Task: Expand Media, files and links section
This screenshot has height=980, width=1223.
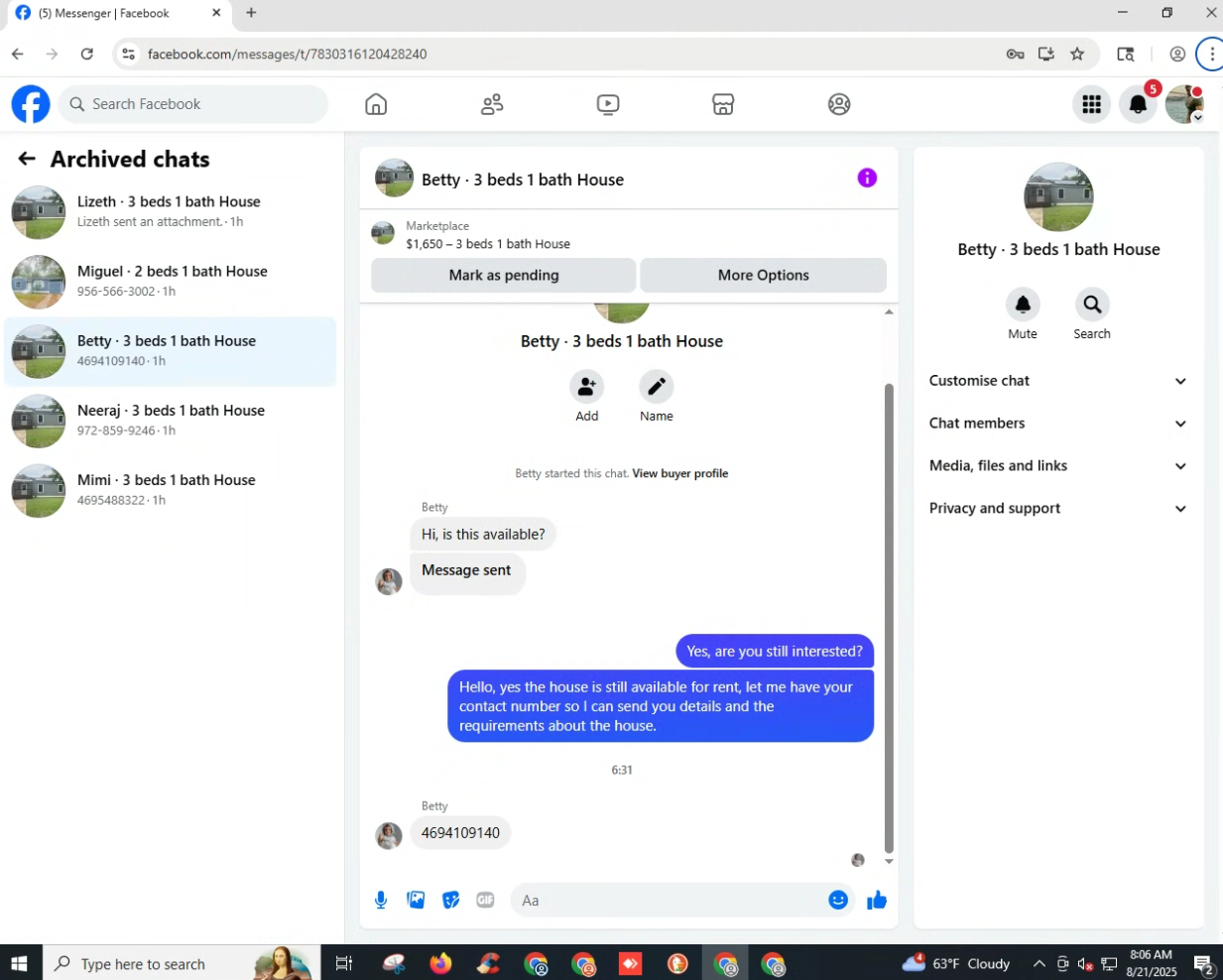Action: [1057, 466]
